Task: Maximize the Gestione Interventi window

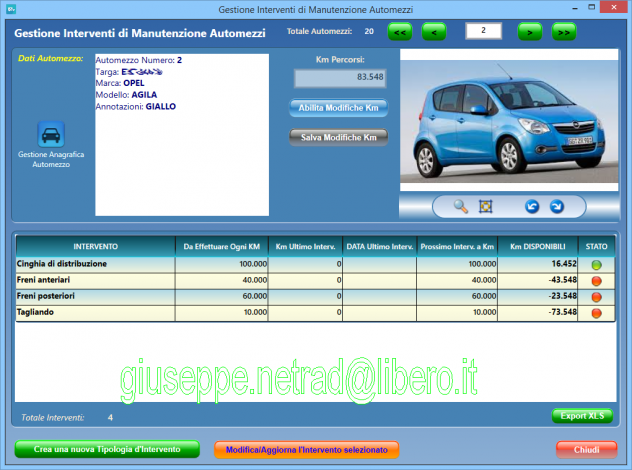Action: tap(592, 7)
